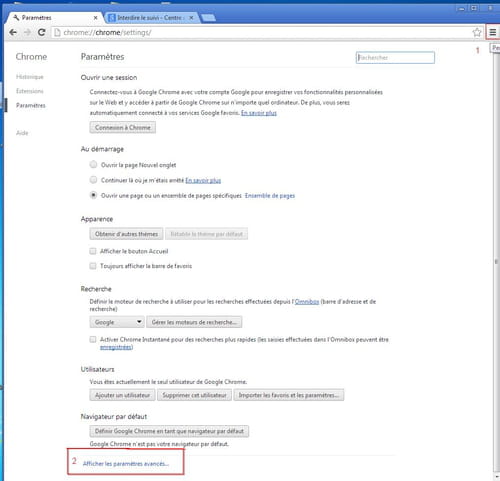500x481 pixels.
Task: Click the Rechercher settings search box
Action: [395, 57]
